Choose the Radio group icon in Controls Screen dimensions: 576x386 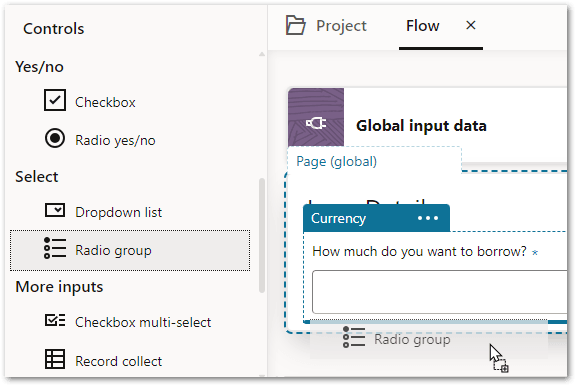coord(55,248)
